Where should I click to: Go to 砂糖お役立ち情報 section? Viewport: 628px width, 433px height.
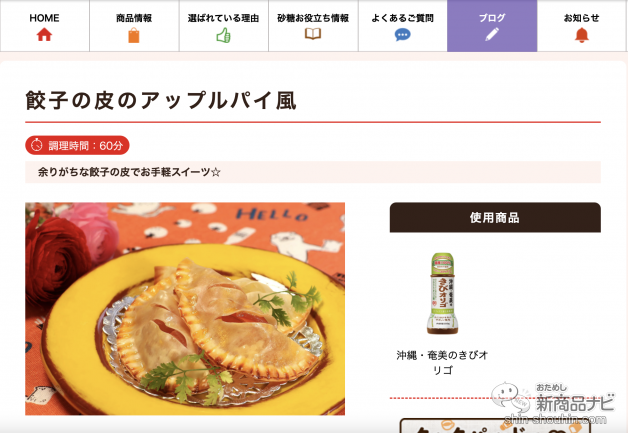[313, 18]
